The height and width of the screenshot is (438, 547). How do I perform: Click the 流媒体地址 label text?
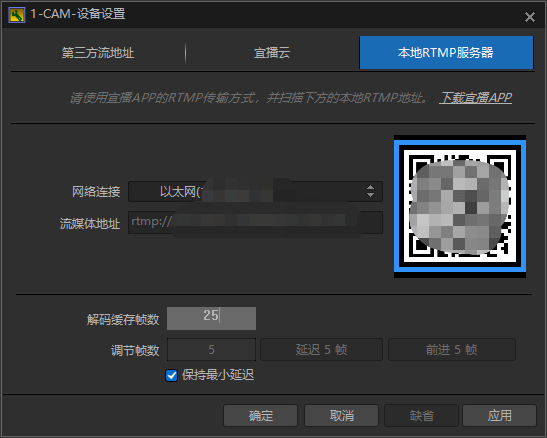click(90, 224)
